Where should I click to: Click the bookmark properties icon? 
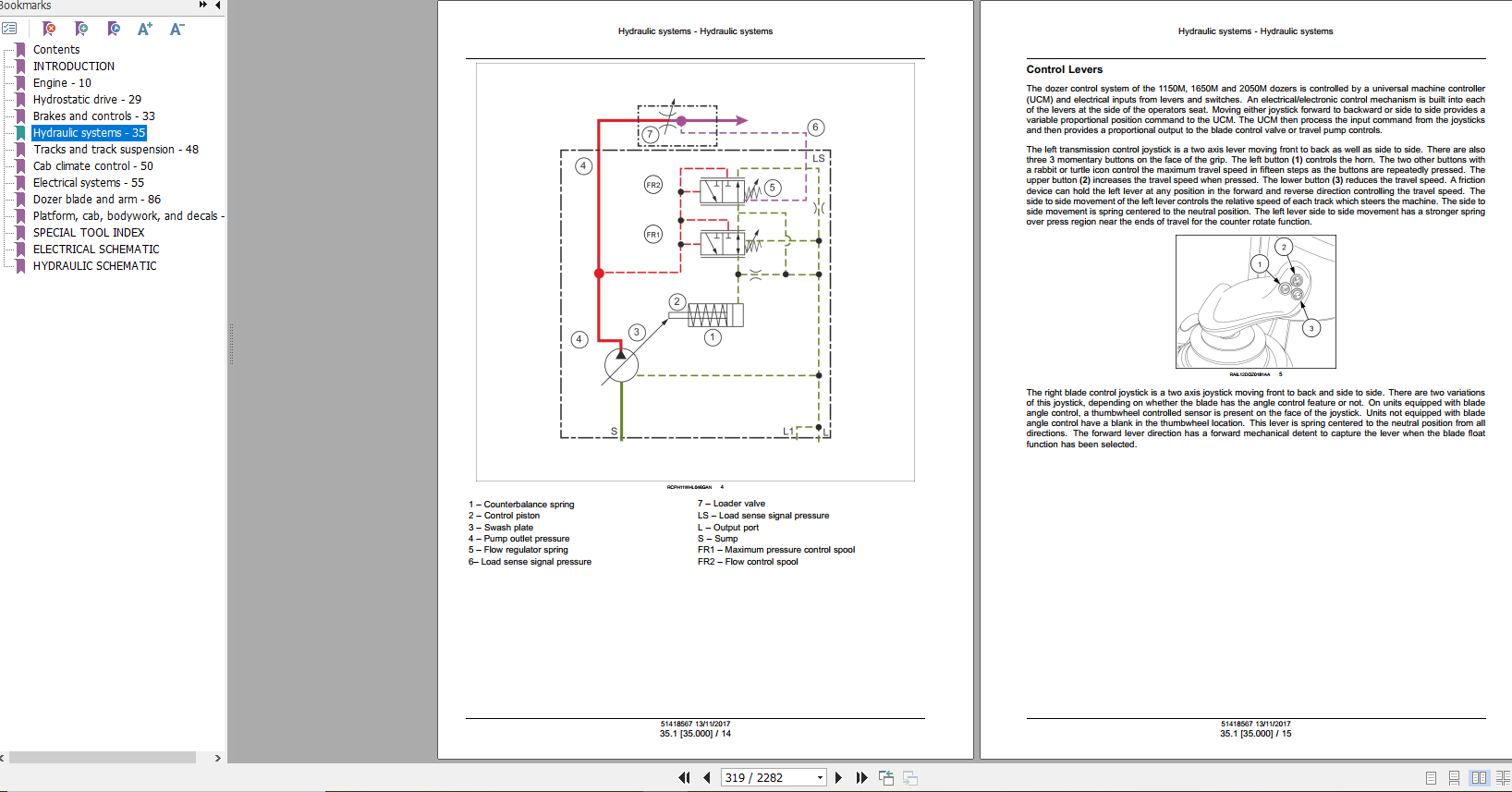pos(113,29)
